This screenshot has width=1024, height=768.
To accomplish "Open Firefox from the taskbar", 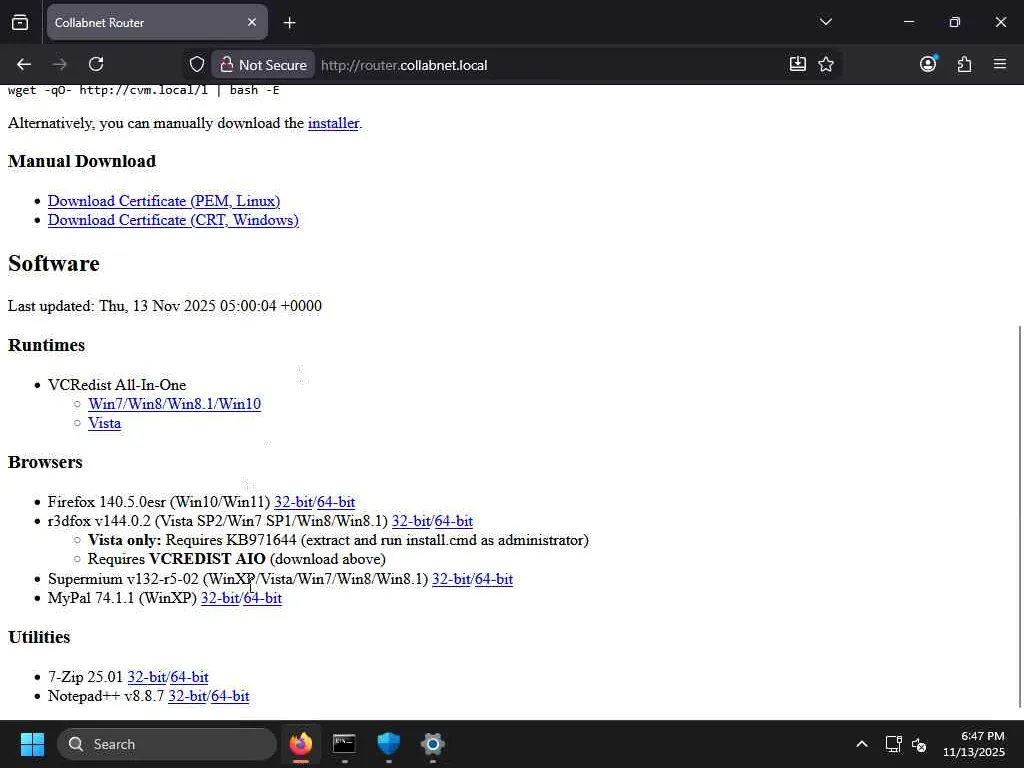I will coord(301,744).
